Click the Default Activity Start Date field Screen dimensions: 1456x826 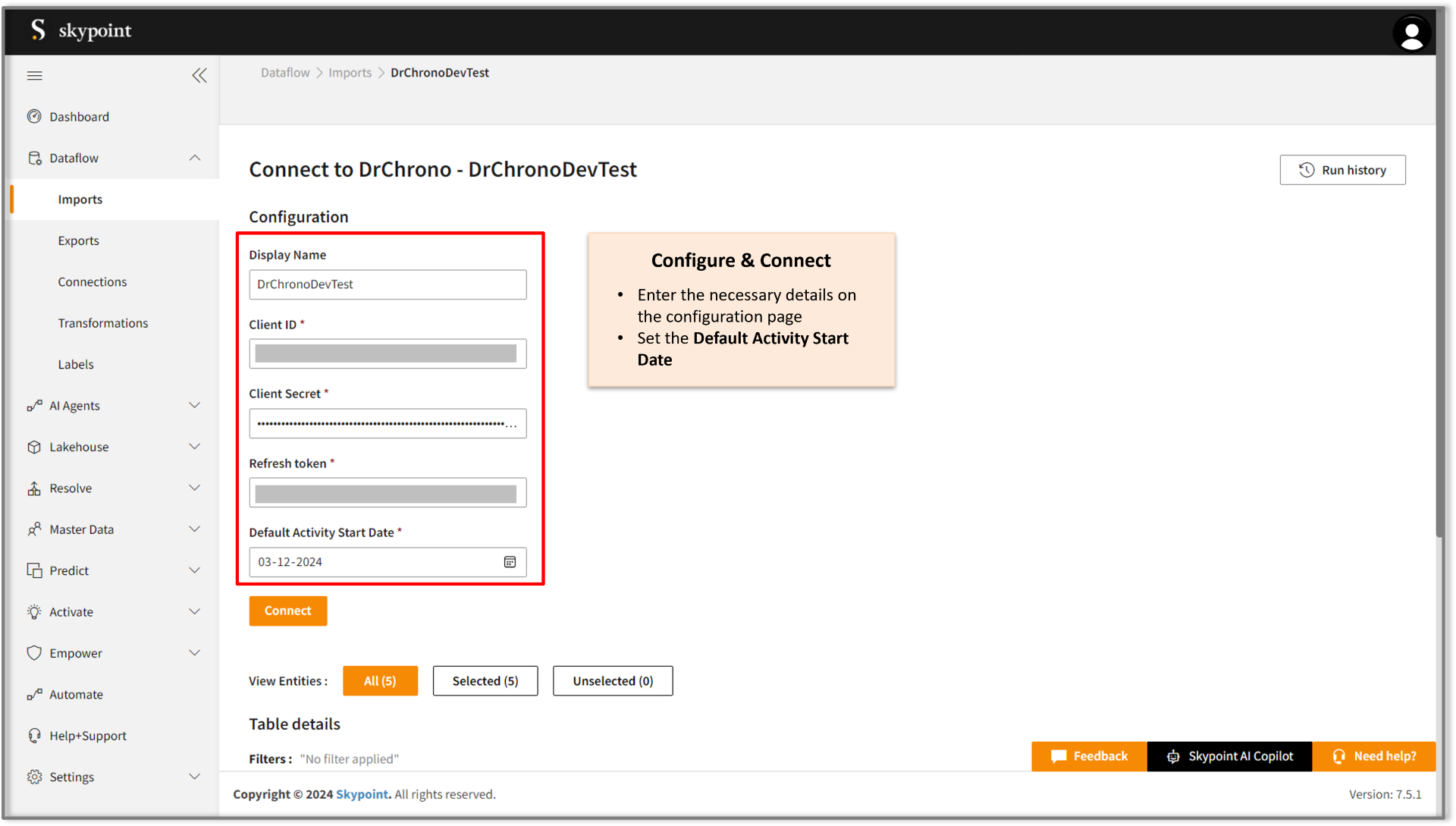point(388,561)
